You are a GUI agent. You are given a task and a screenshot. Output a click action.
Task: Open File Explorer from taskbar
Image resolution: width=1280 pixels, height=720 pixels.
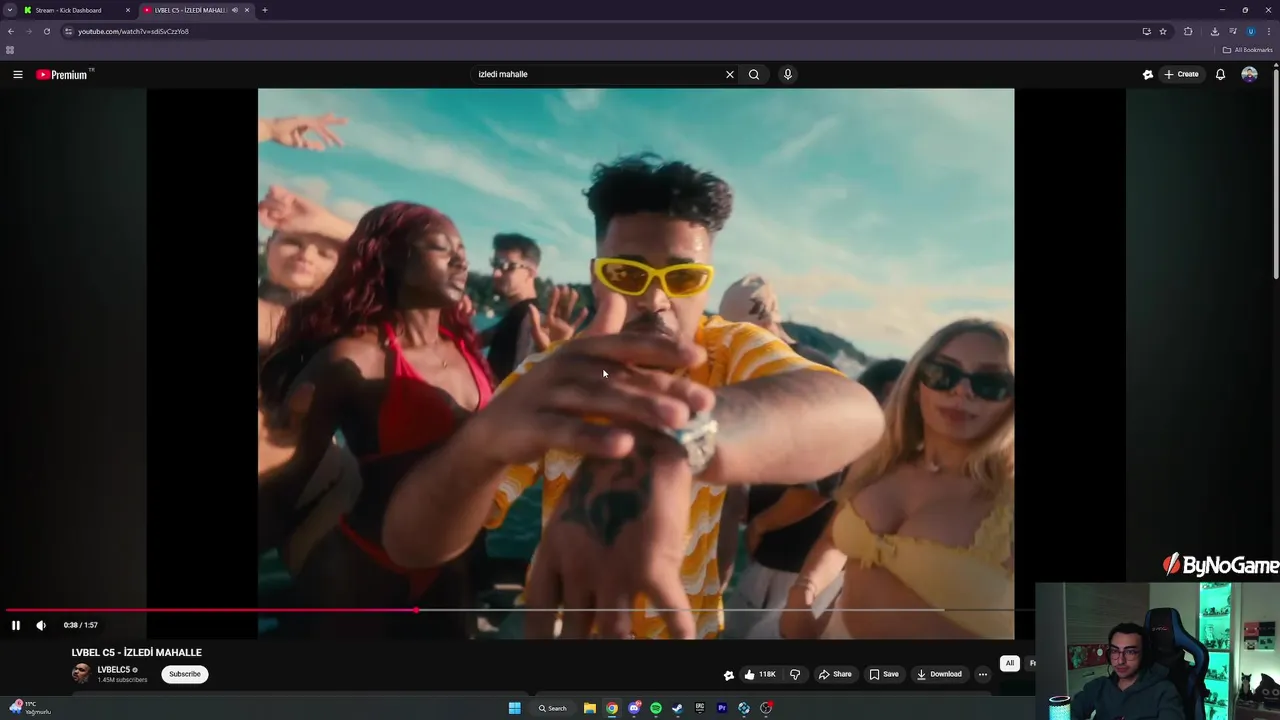590,708
